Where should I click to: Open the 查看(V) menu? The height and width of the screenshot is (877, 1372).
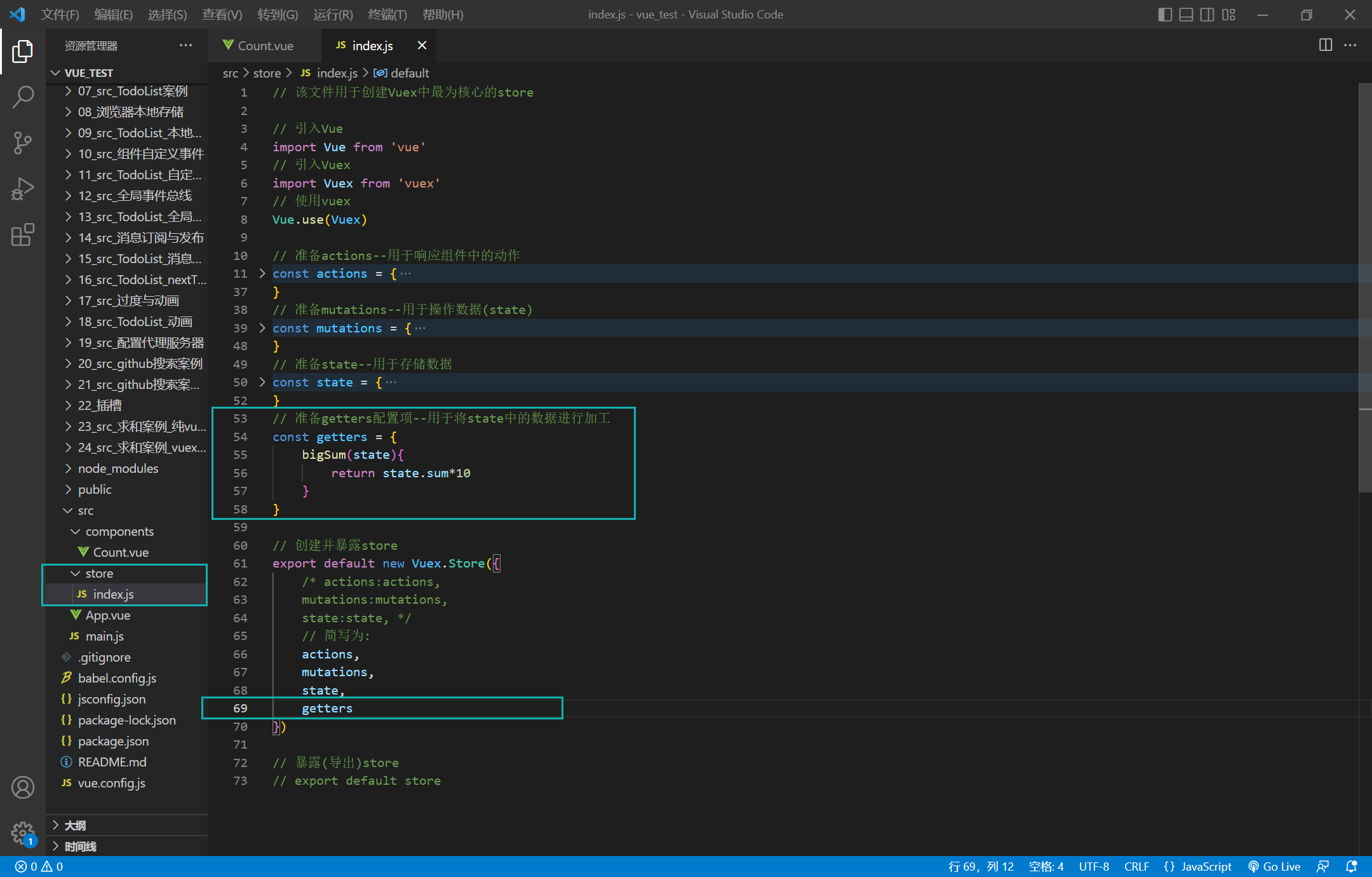point(222,14)
